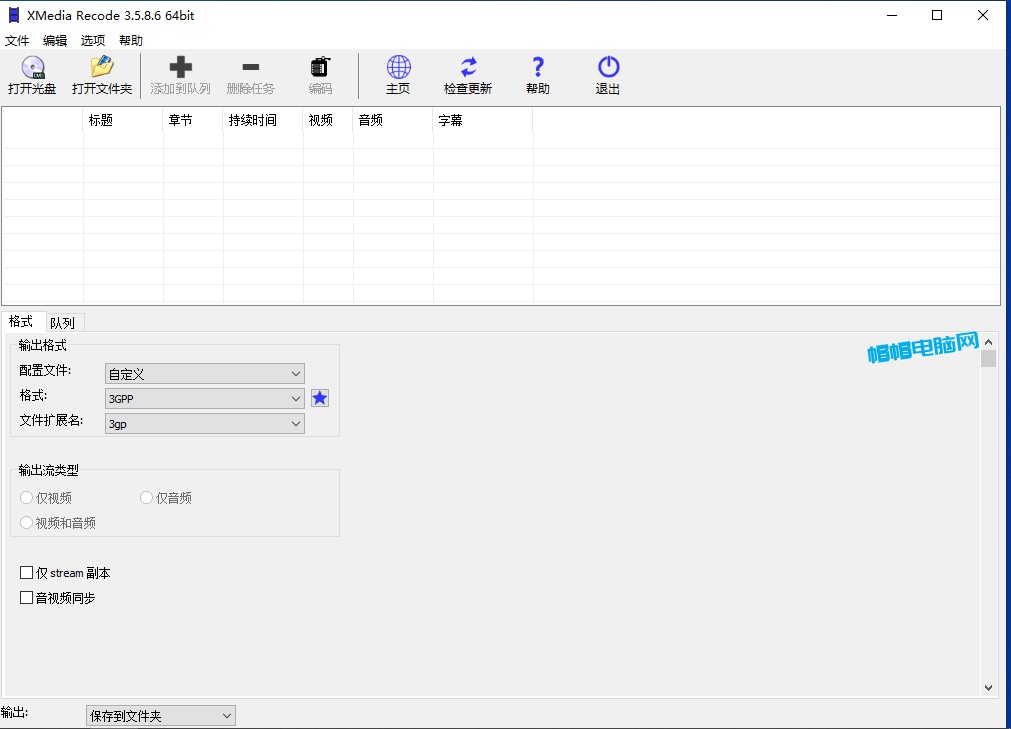The height and width of the screenshot is (729, 1011).
Task: Click the 检查更新 refresh icon
Action: point(468,68)
